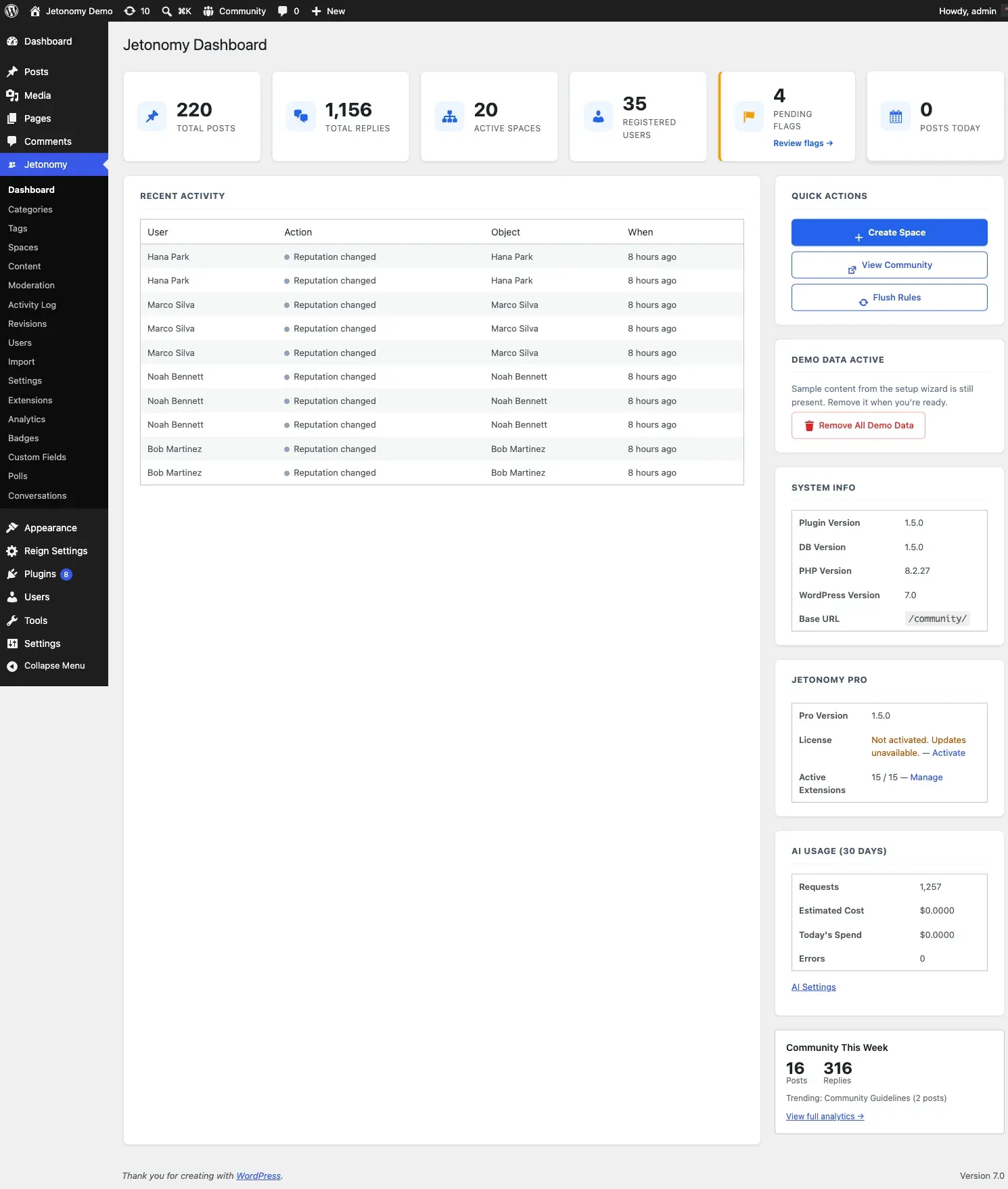Click the Jetonomy menu icon in sidebar
The width and height of the screenshot is (1008, 1189).
click(12, 164)
